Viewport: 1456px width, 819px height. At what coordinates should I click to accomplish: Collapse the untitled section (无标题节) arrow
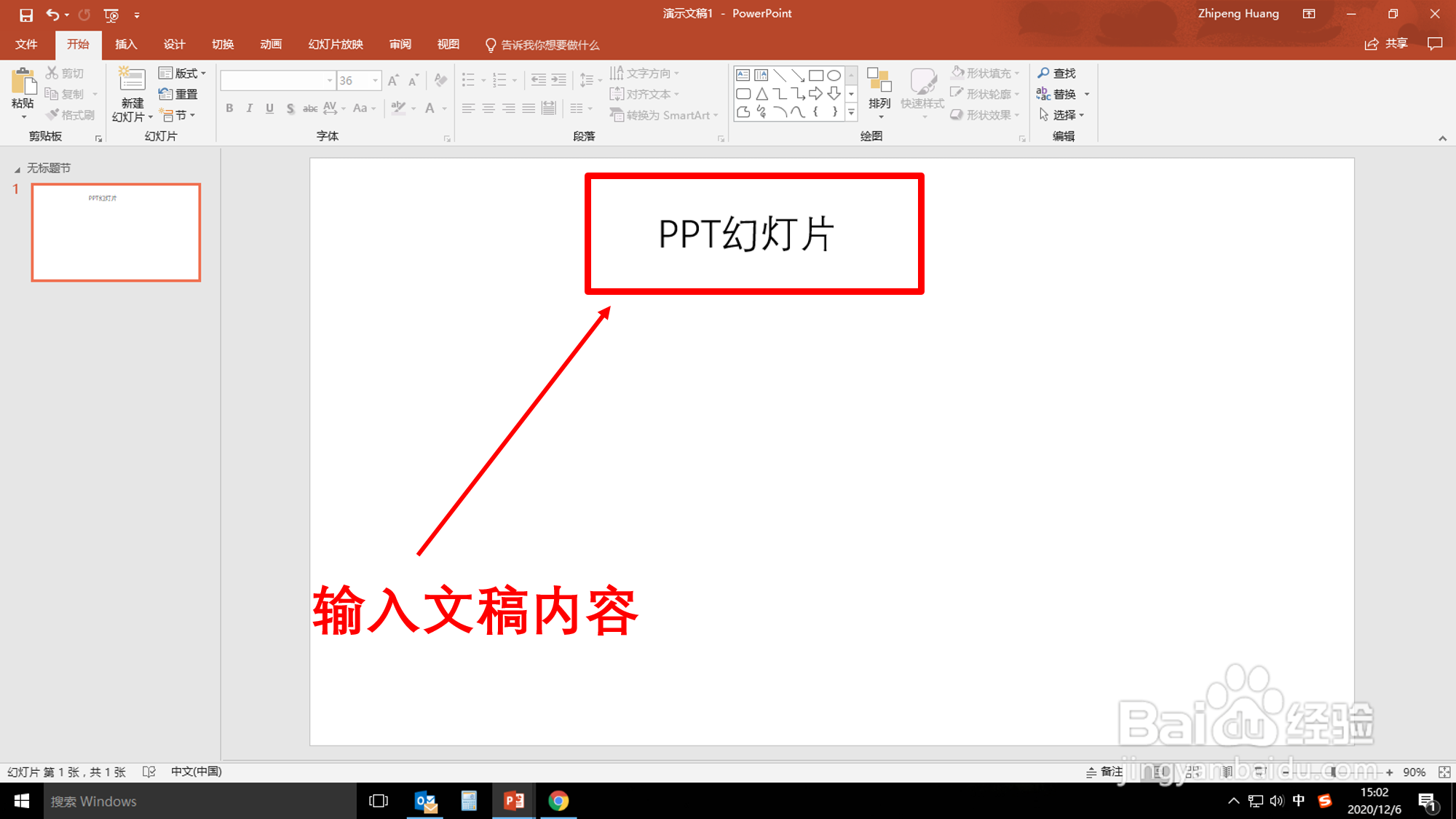point(17,169)
